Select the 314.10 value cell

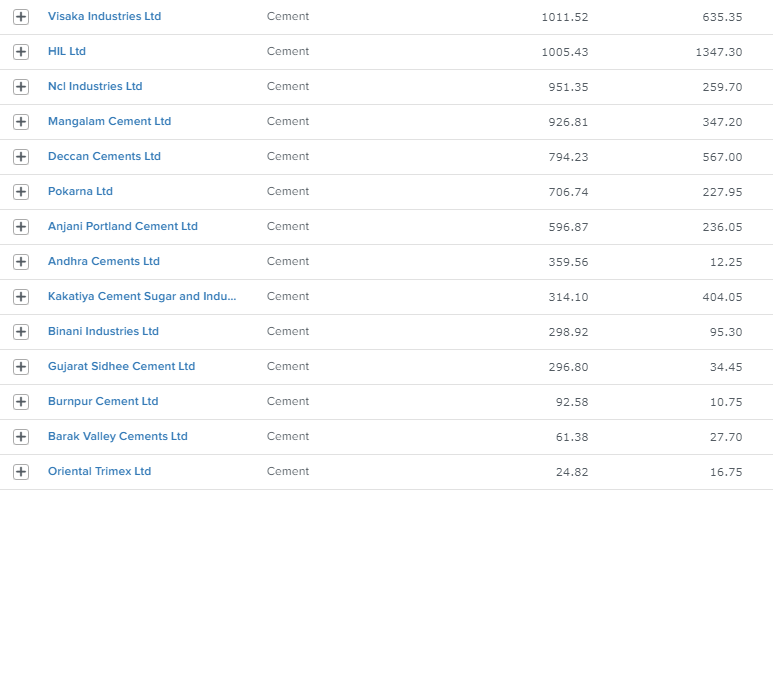tap(568, 297)
